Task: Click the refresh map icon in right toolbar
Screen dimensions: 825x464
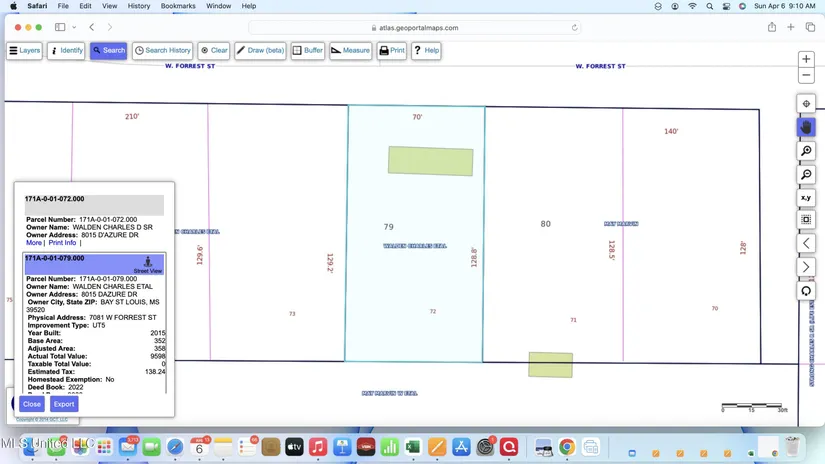Action: coord(806,291)
